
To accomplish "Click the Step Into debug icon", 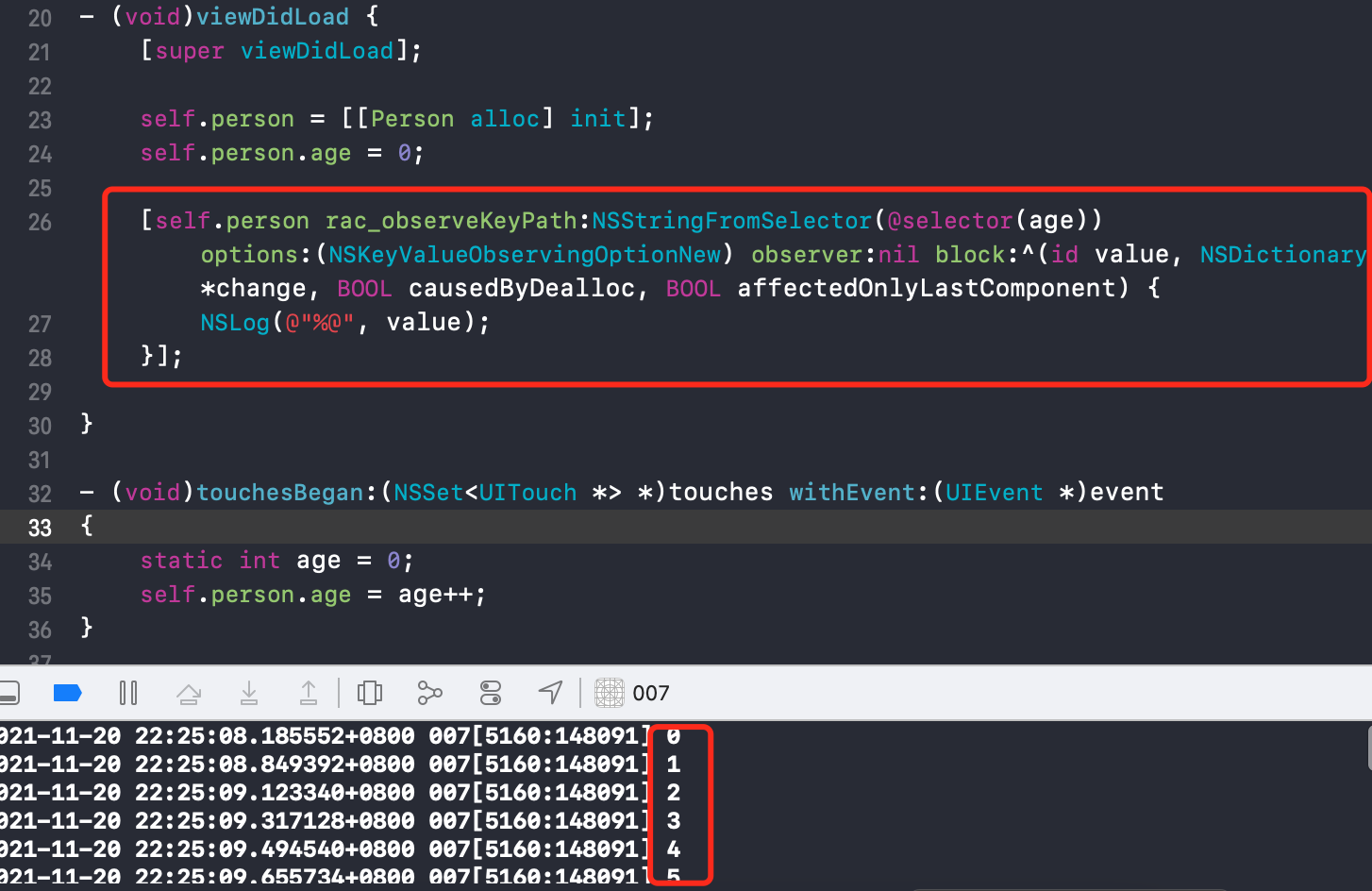I will tap(249, 694).
